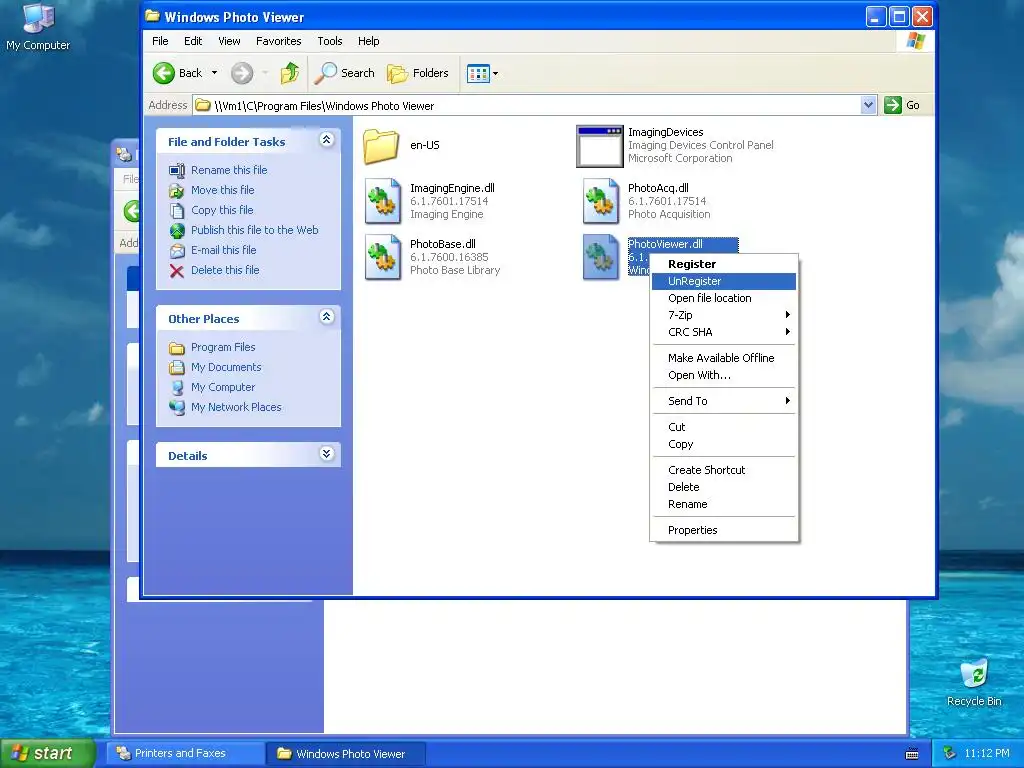Choose Delete from context menu

tap(724, 487)
